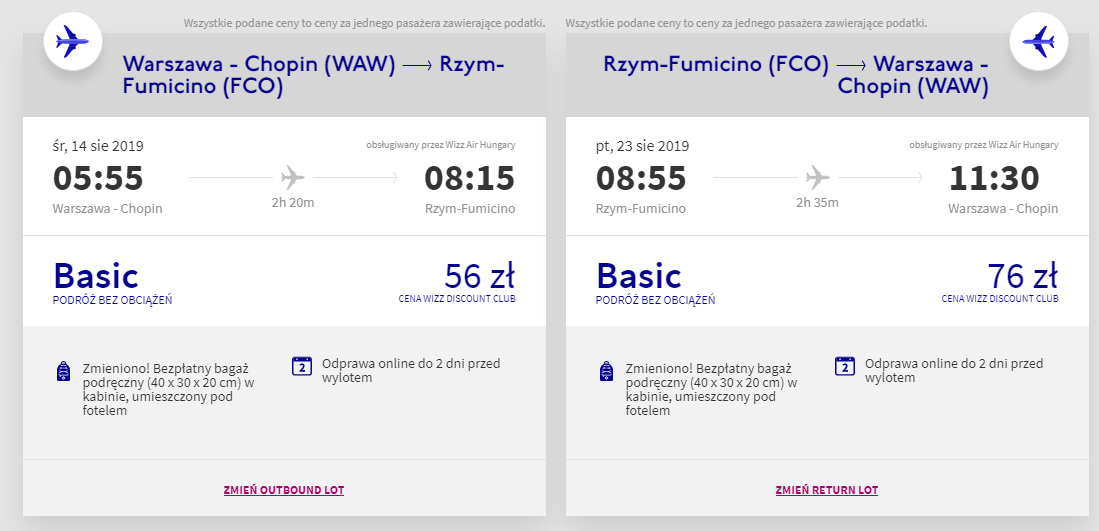Click the gray plane icon above 2h 35m
1099x531 pixels.
(817, 177)
